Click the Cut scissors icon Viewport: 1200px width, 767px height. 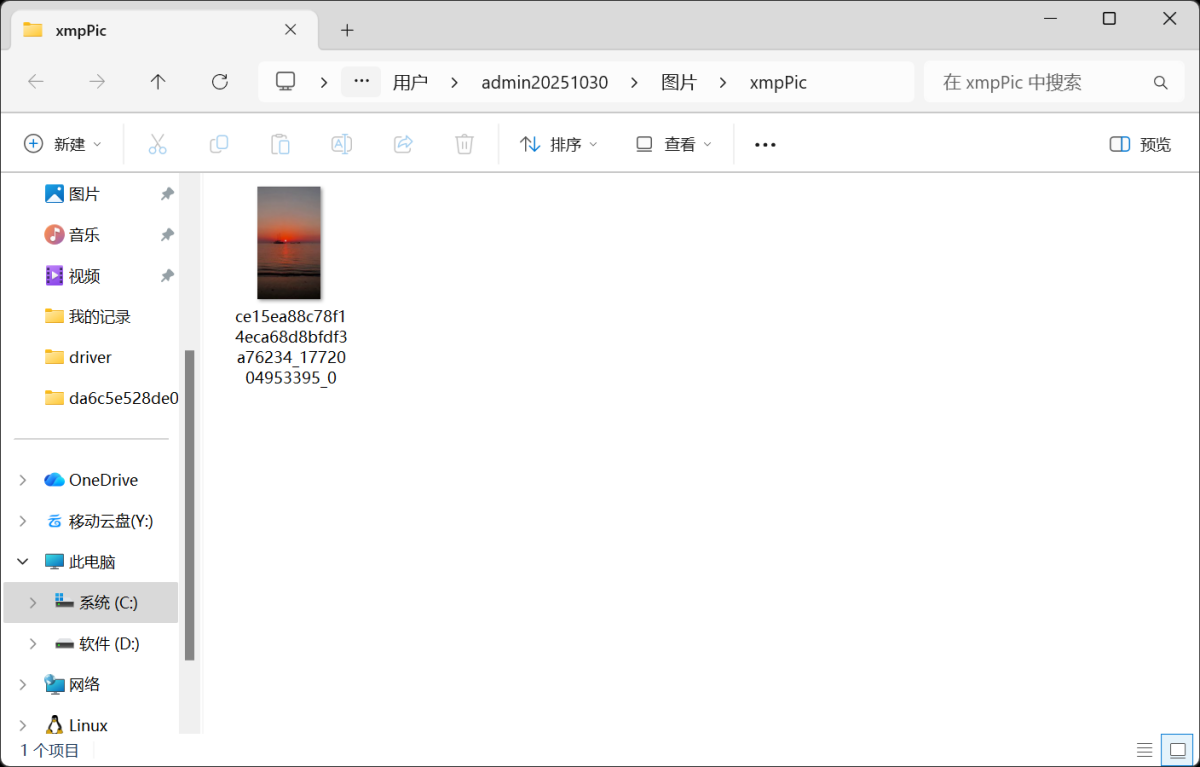pyautogui.click(x=157, y=144)
